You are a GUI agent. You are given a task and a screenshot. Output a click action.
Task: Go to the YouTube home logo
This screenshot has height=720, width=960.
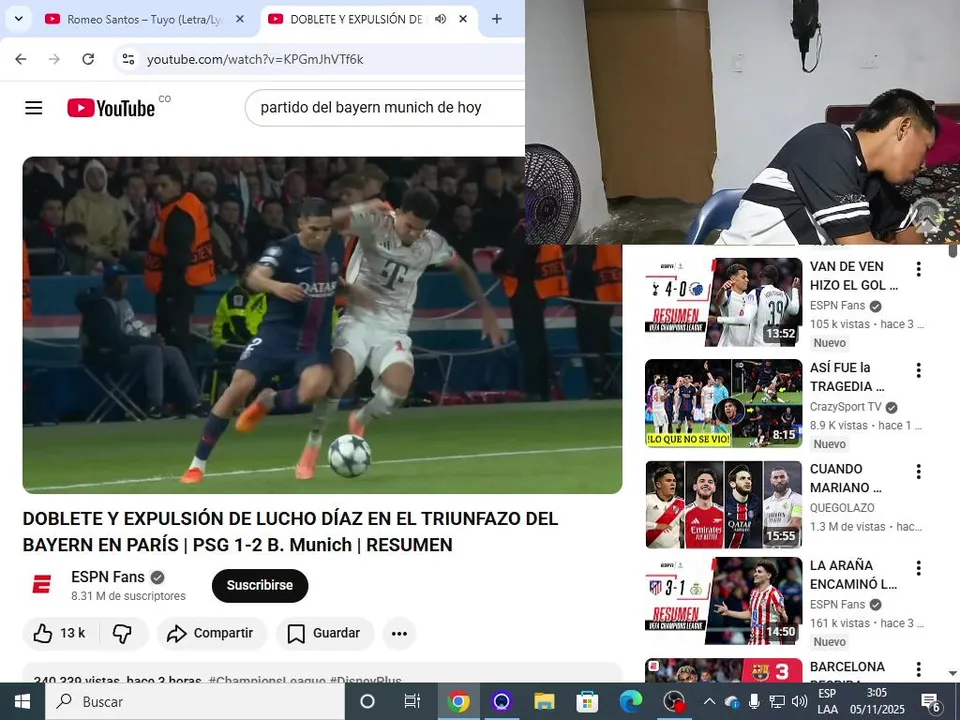point(111,108)
